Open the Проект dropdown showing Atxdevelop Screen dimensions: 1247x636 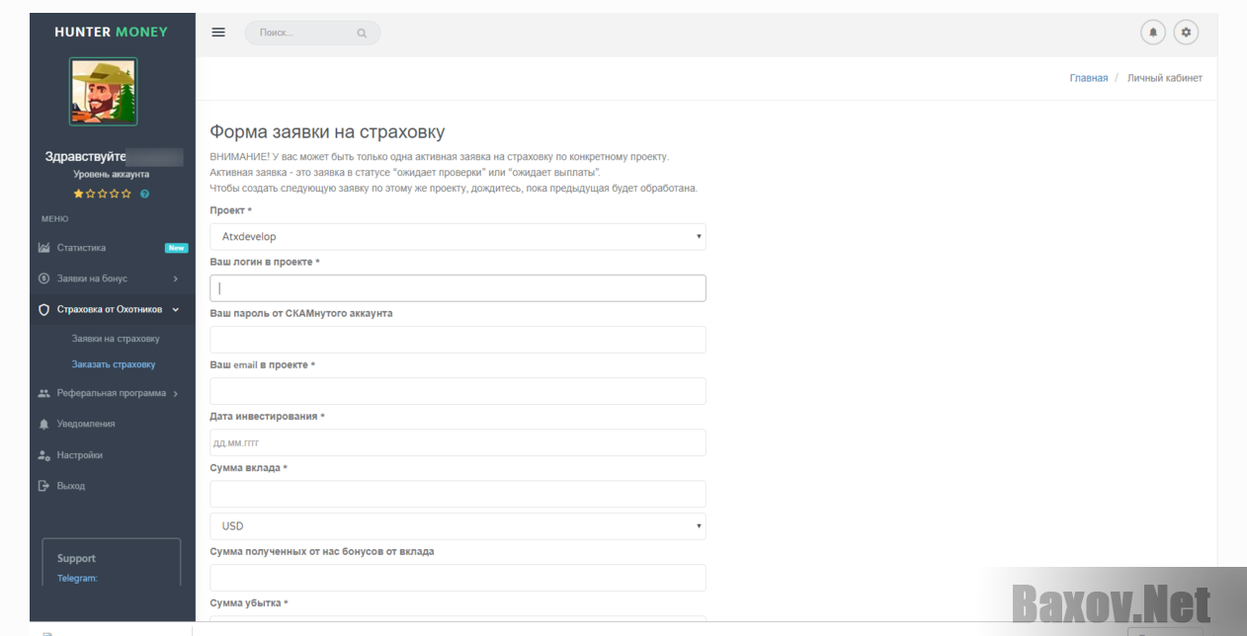click(x=458, y=236)
